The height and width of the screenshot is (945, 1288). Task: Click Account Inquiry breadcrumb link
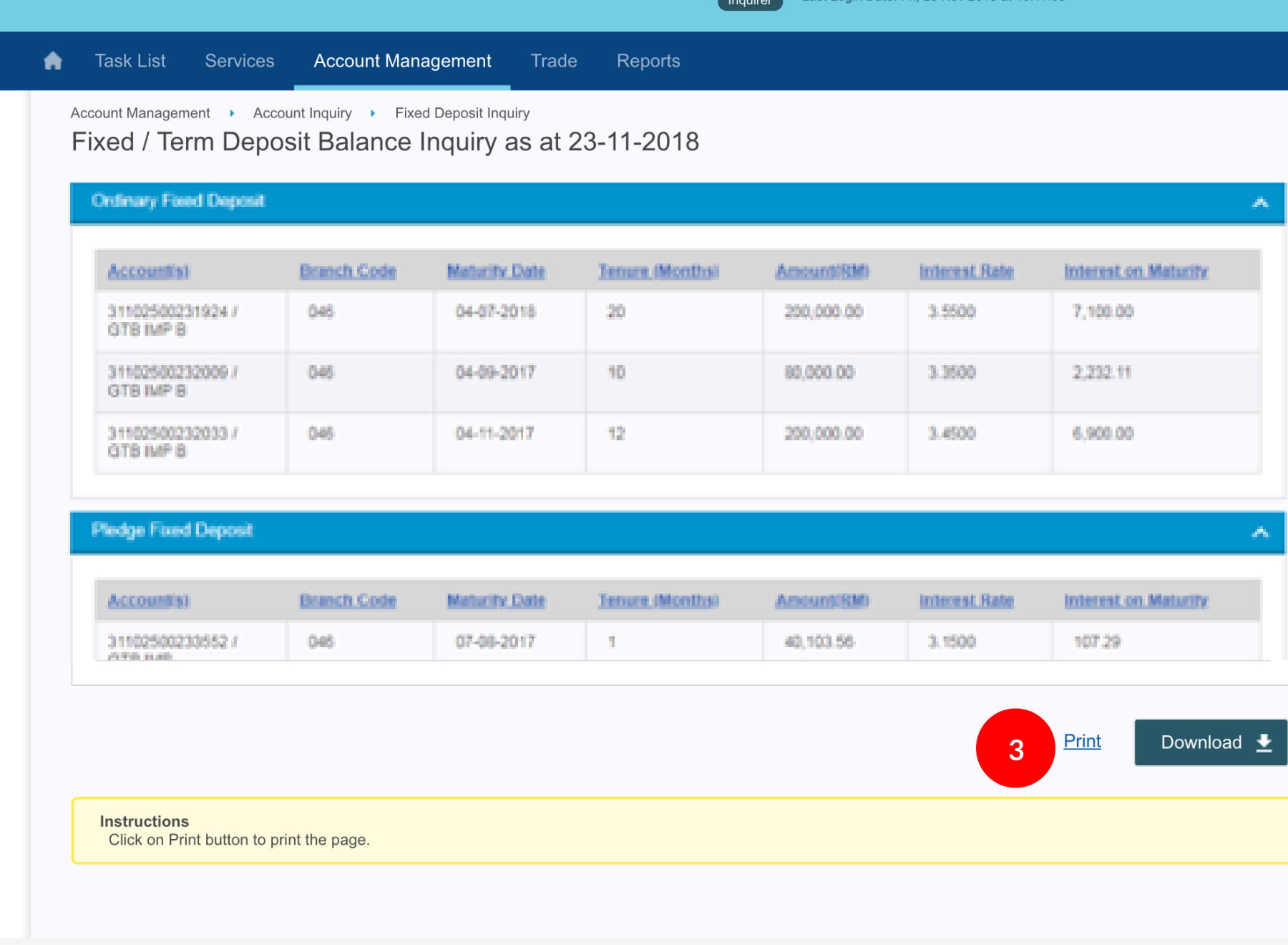[x=302, y=113]
